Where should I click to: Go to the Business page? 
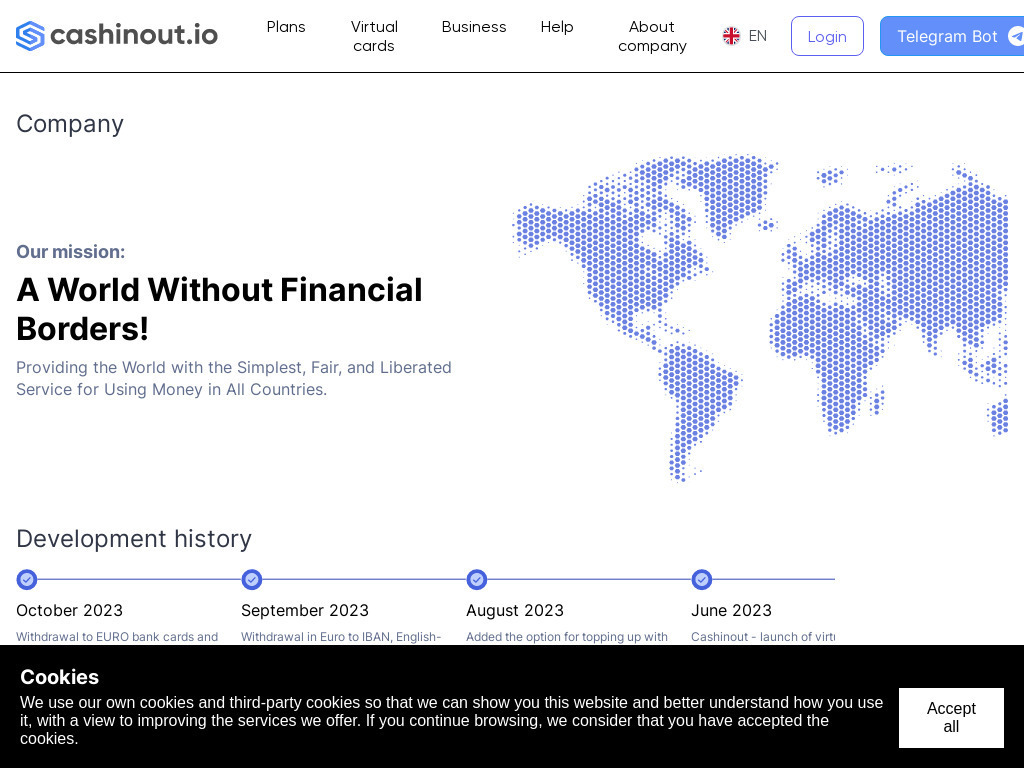tap(474, 27)
